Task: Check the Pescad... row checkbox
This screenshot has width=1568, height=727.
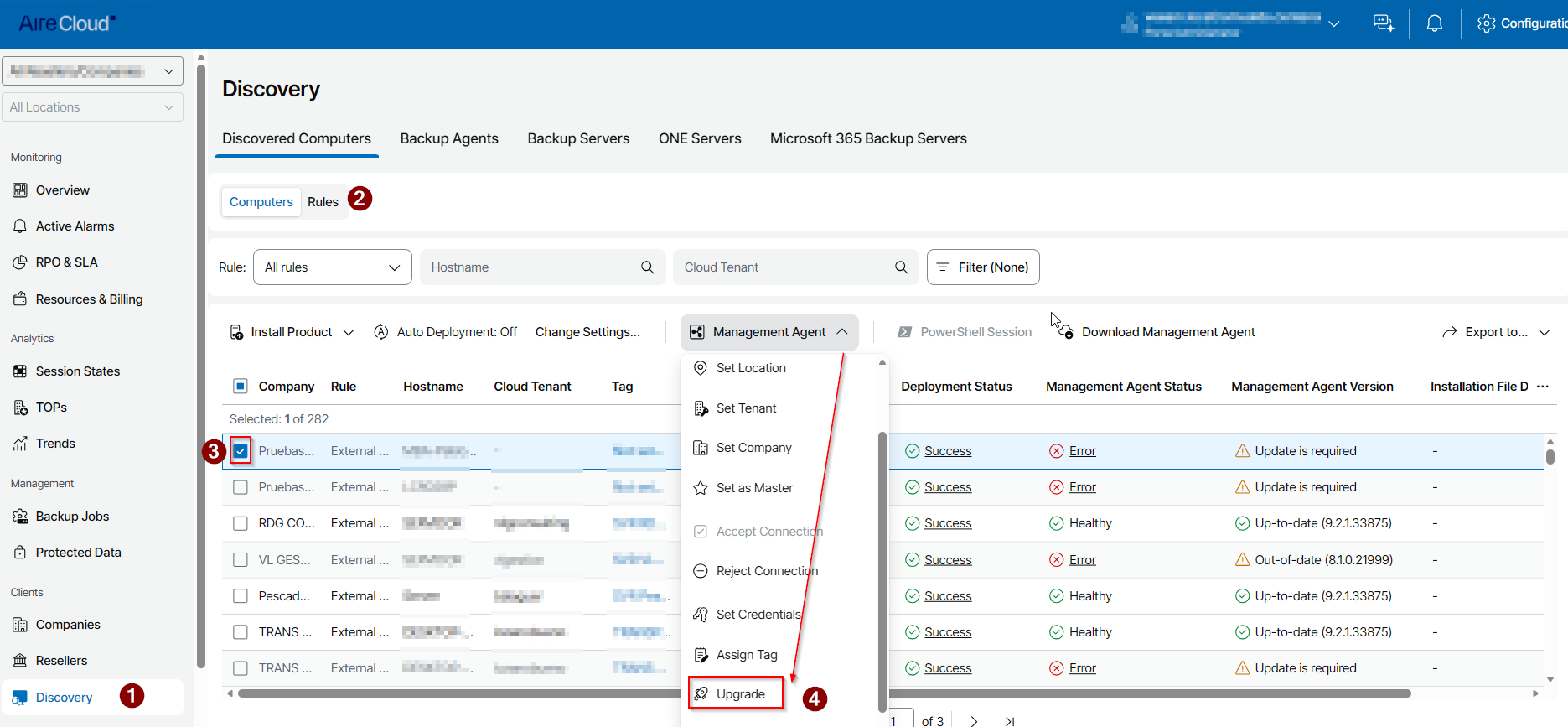Action: [x=241, y=596]
